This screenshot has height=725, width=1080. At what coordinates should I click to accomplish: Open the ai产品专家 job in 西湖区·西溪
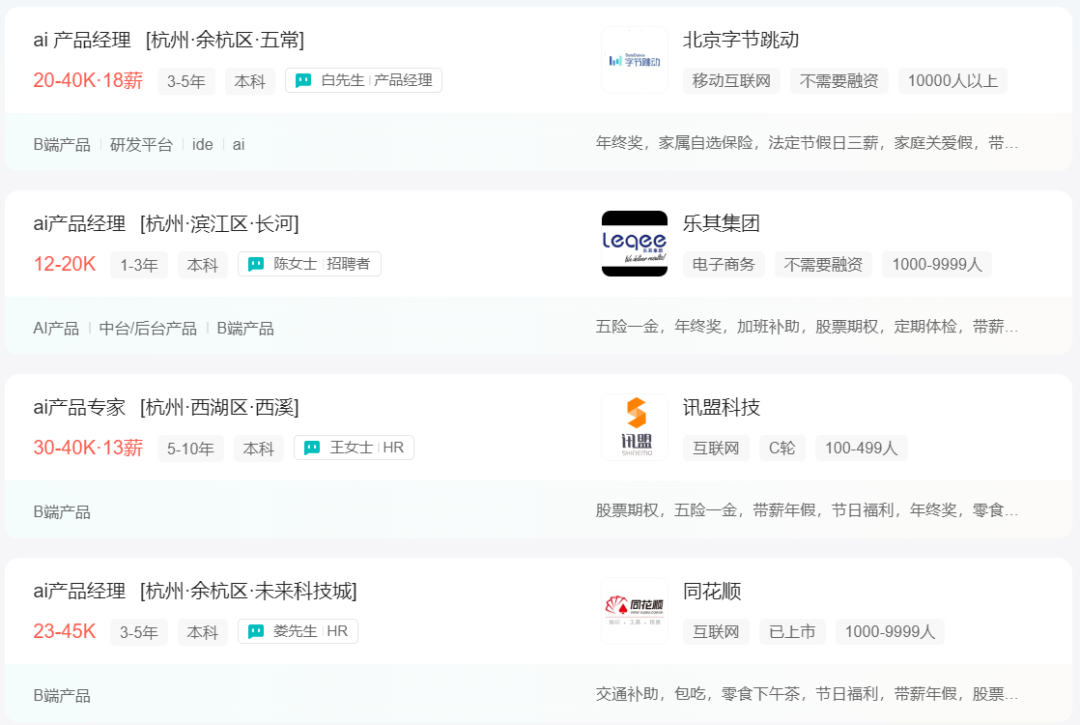[x=166, y=408]
